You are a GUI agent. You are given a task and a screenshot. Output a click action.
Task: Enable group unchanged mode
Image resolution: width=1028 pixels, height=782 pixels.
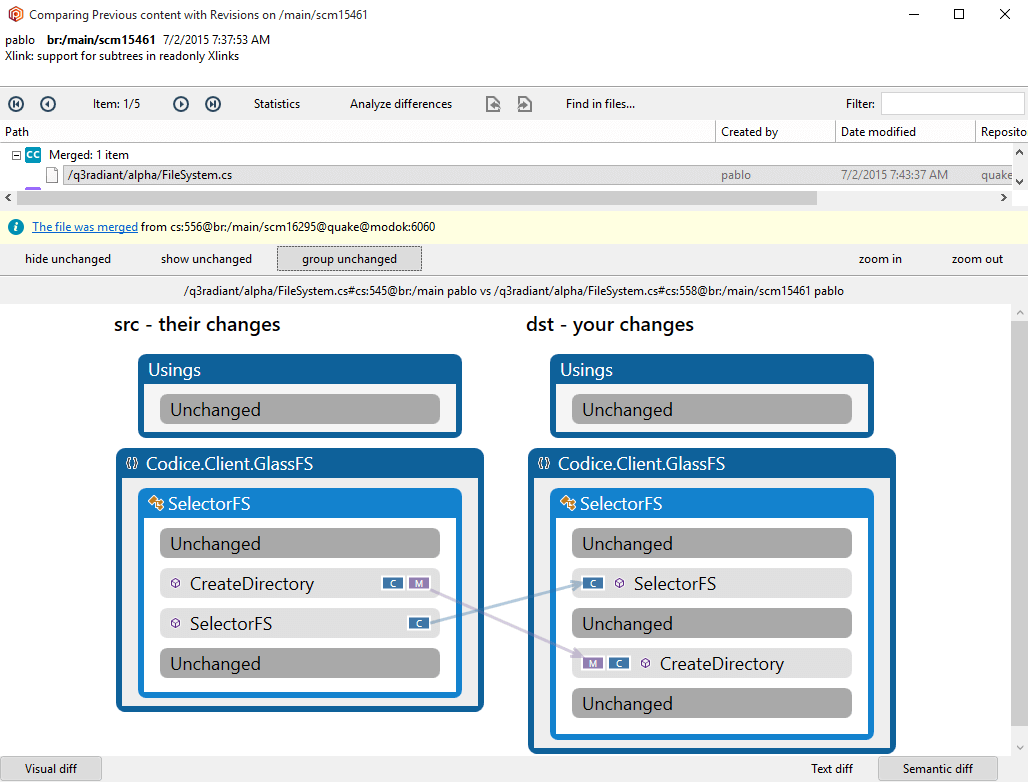tap(349, 258)
